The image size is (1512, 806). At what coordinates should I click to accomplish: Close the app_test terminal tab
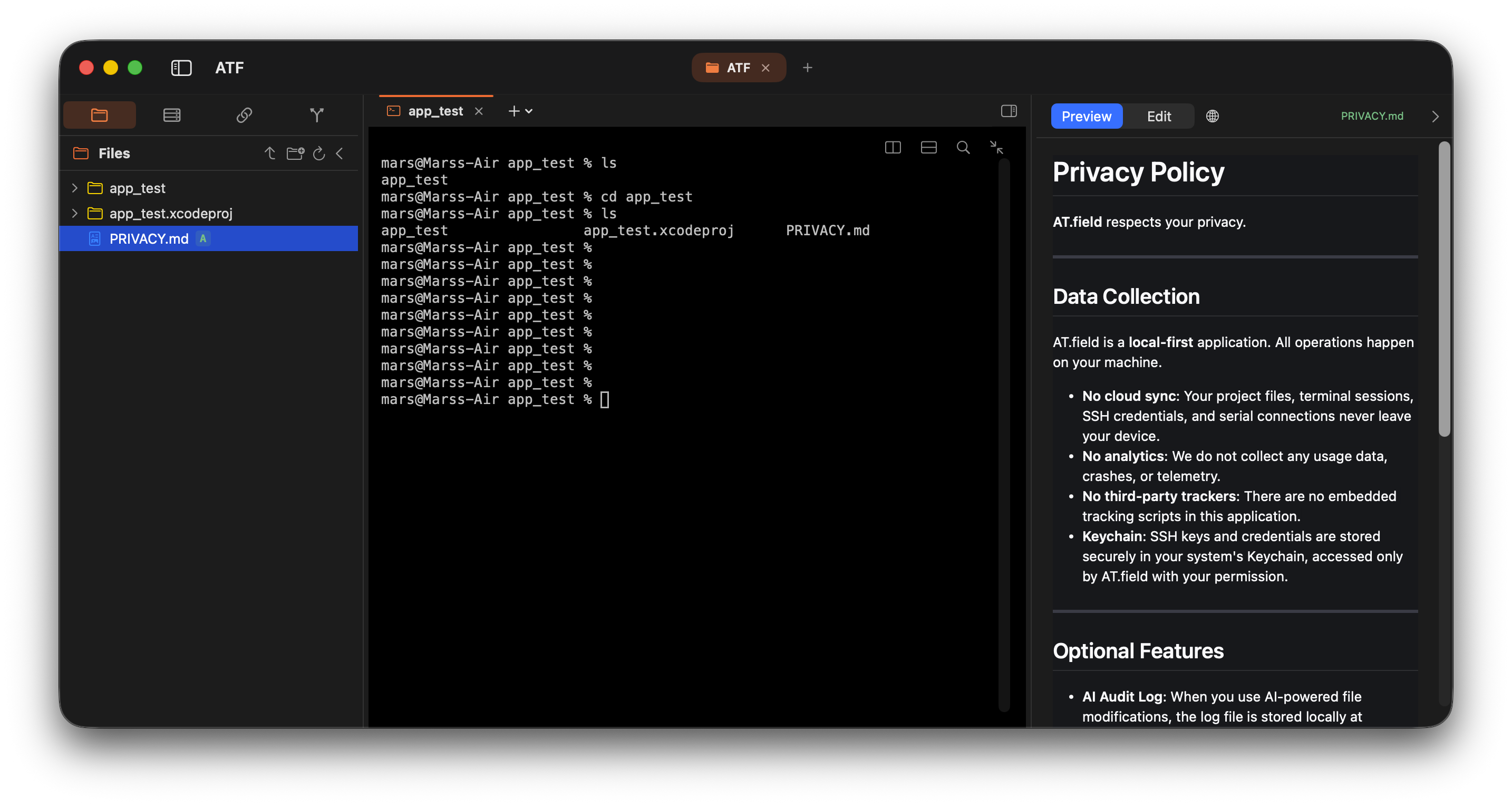(x=479, y=111)
